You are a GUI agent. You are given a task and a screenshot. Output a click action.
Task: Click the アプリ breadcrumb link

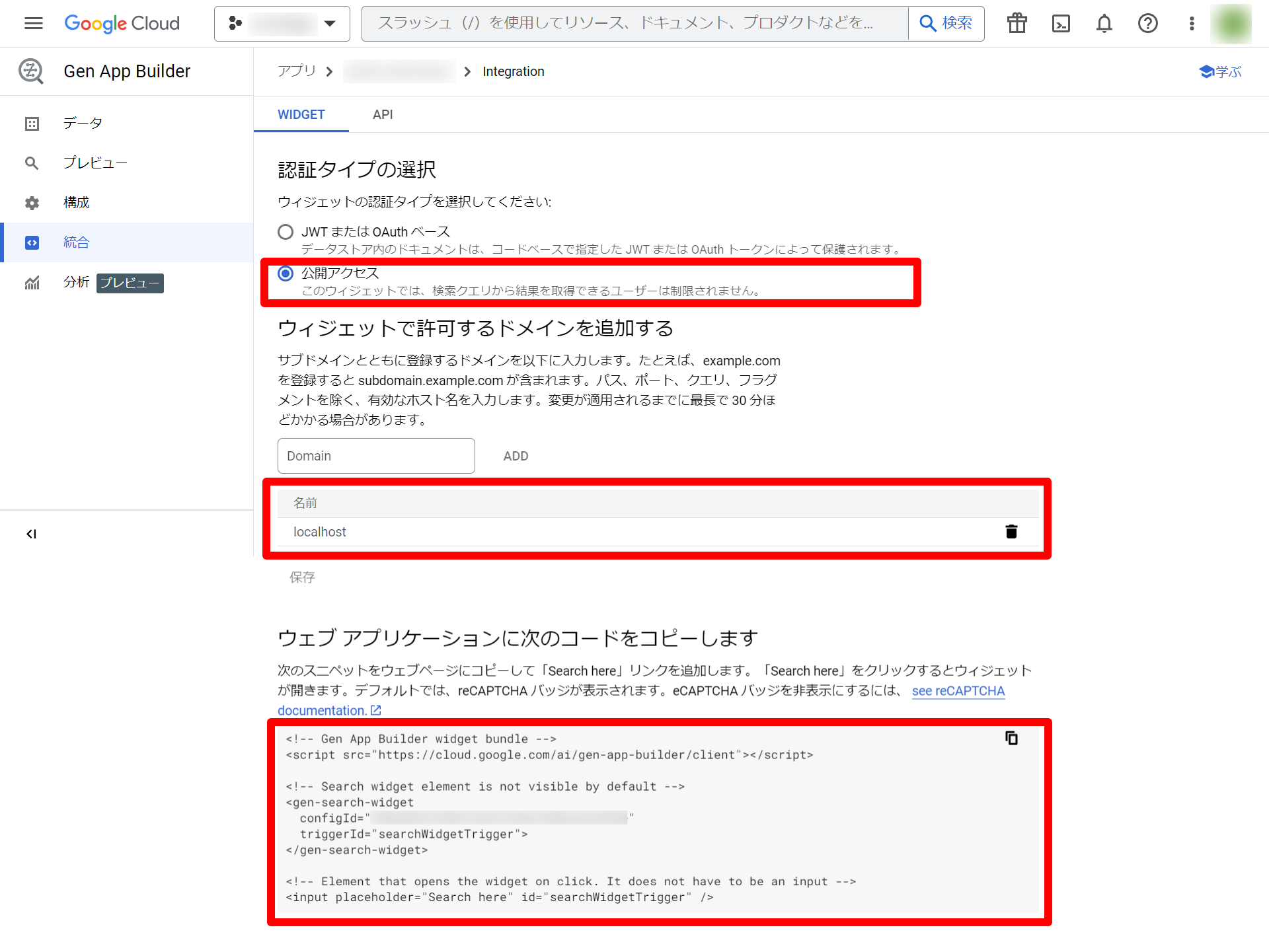click(296, 71)
